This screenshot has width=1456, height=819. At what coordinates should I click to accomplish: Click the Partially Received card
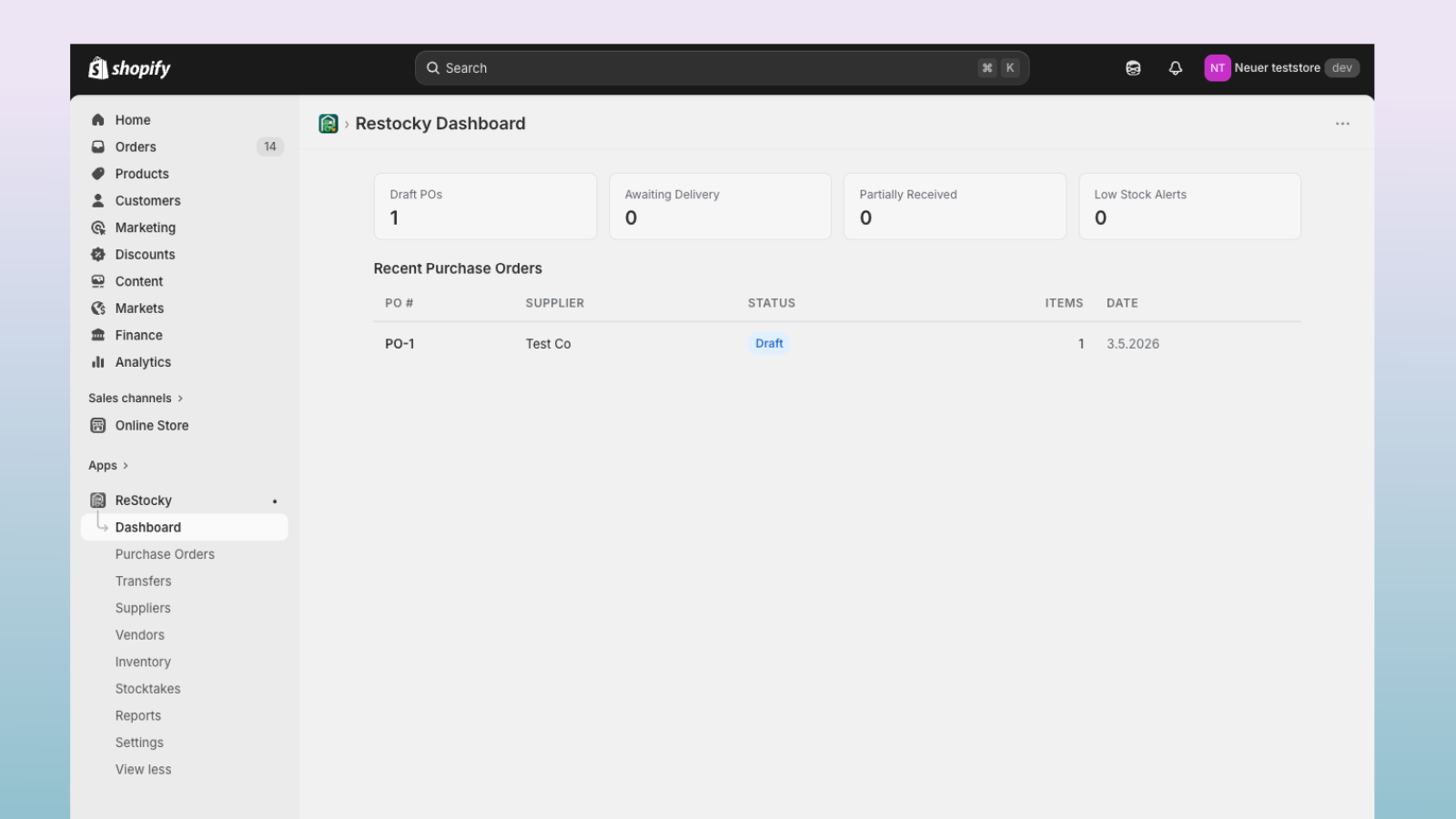coord(955,207)
